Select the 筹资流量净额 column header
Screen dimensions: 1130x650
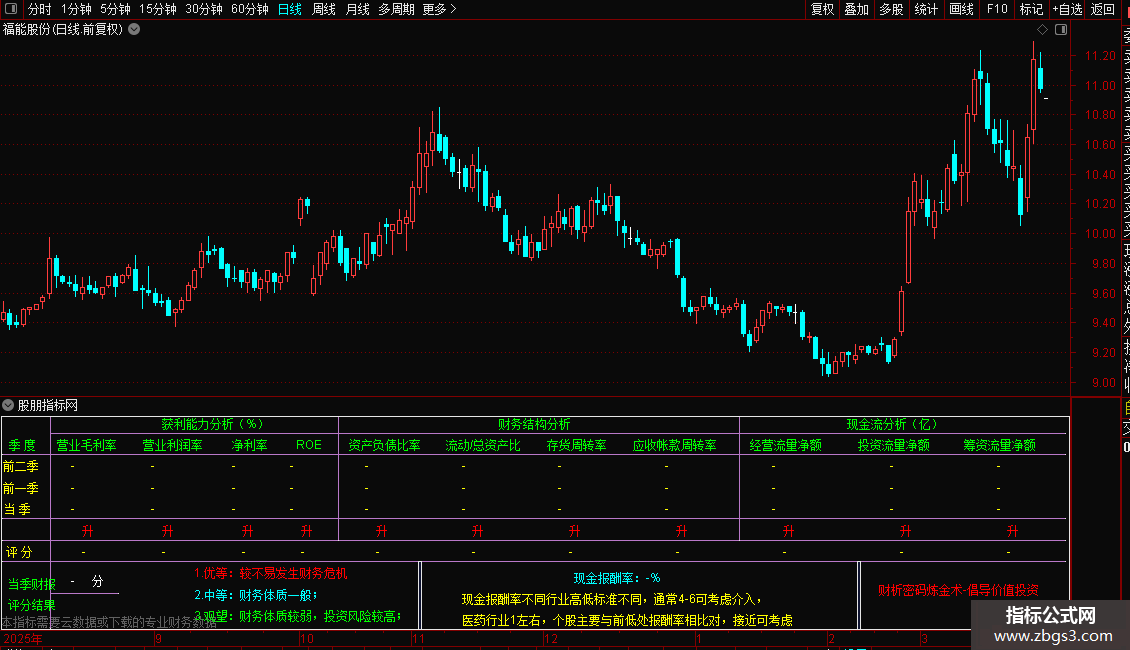pos(1000,445)
